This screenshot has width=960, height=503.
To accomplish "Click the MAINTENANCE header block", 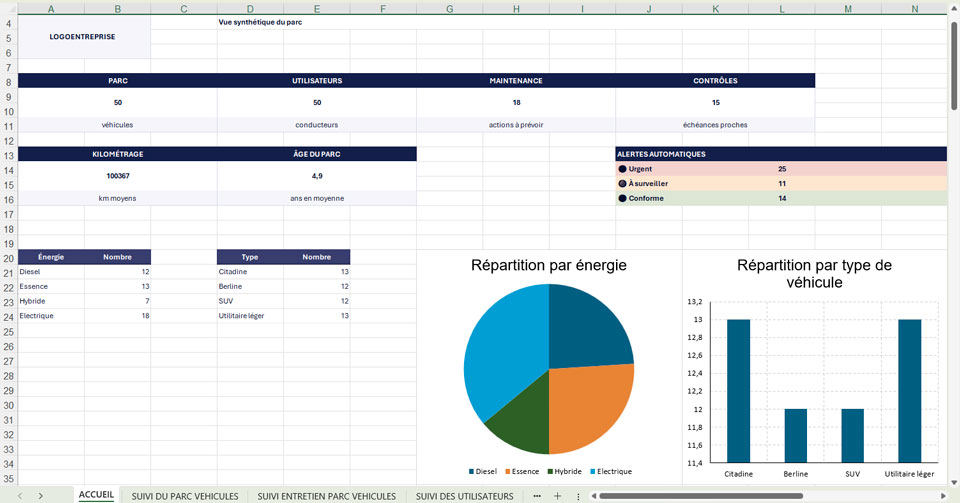I will pyautogui.click(x=516, y=81).
